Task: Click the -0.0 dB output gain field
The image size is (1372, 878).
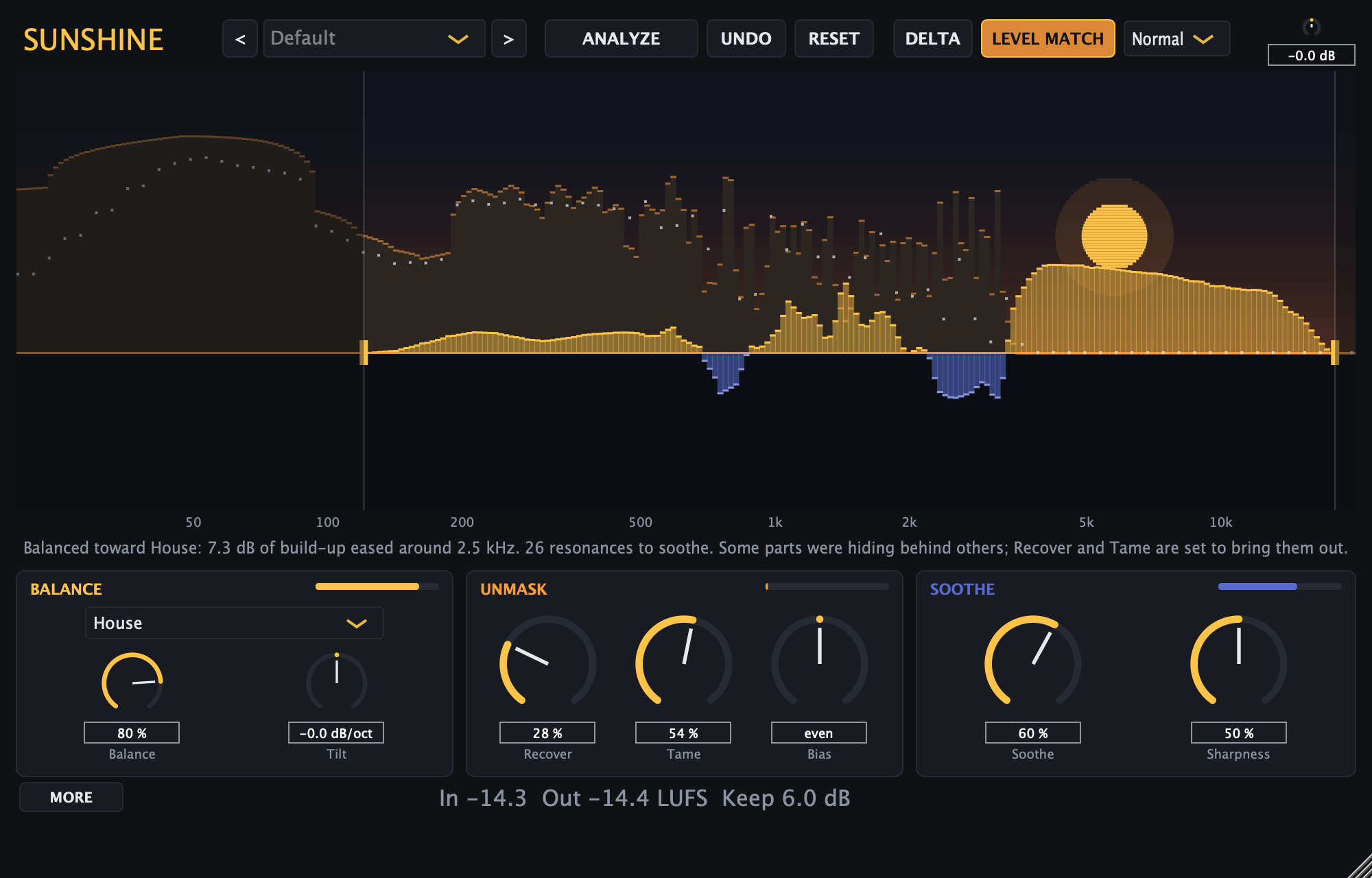Action: [x=1311, y=56]
